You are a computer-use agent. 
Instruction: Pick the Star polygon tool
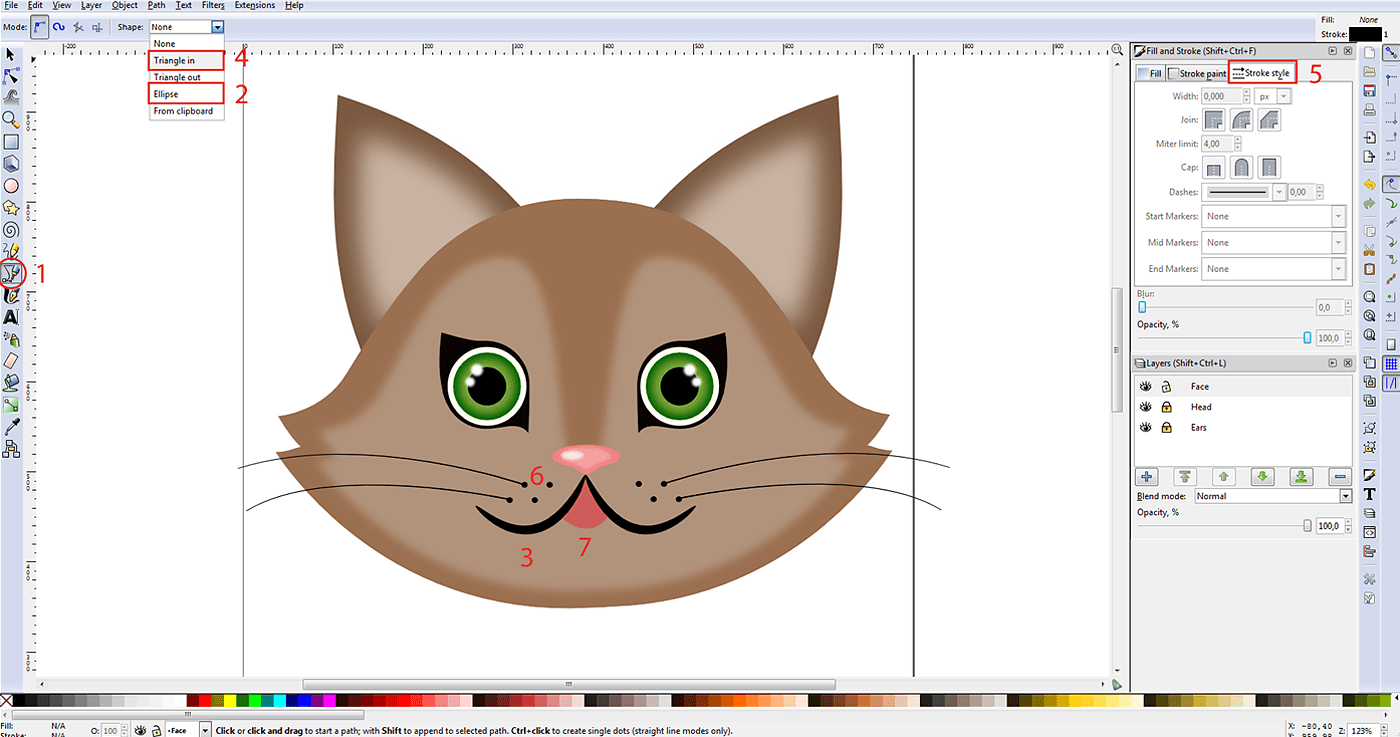11,208
